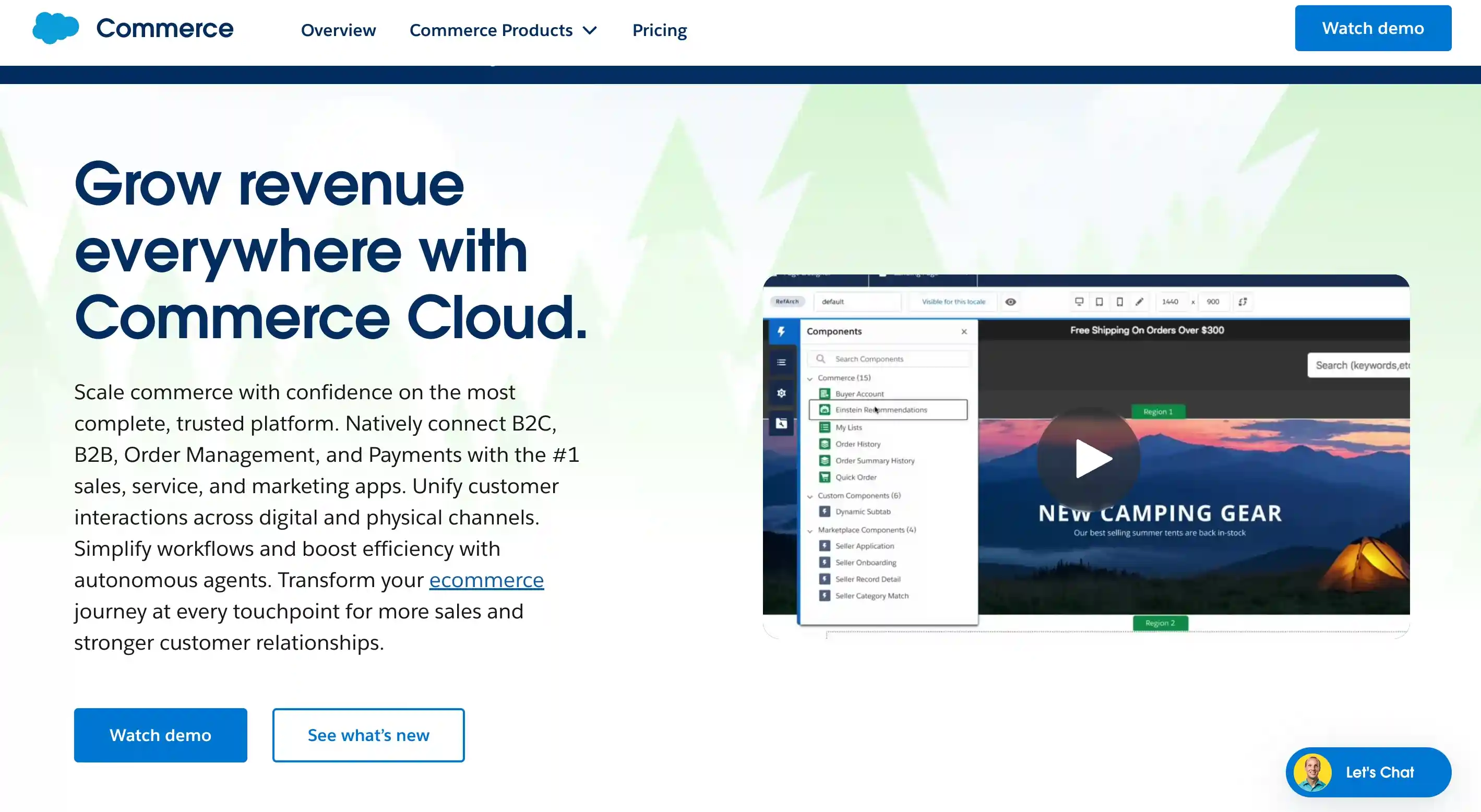Open Let's Chat widget
Viewport: 1481px width, 812px height.
[x=1368, y=772]
